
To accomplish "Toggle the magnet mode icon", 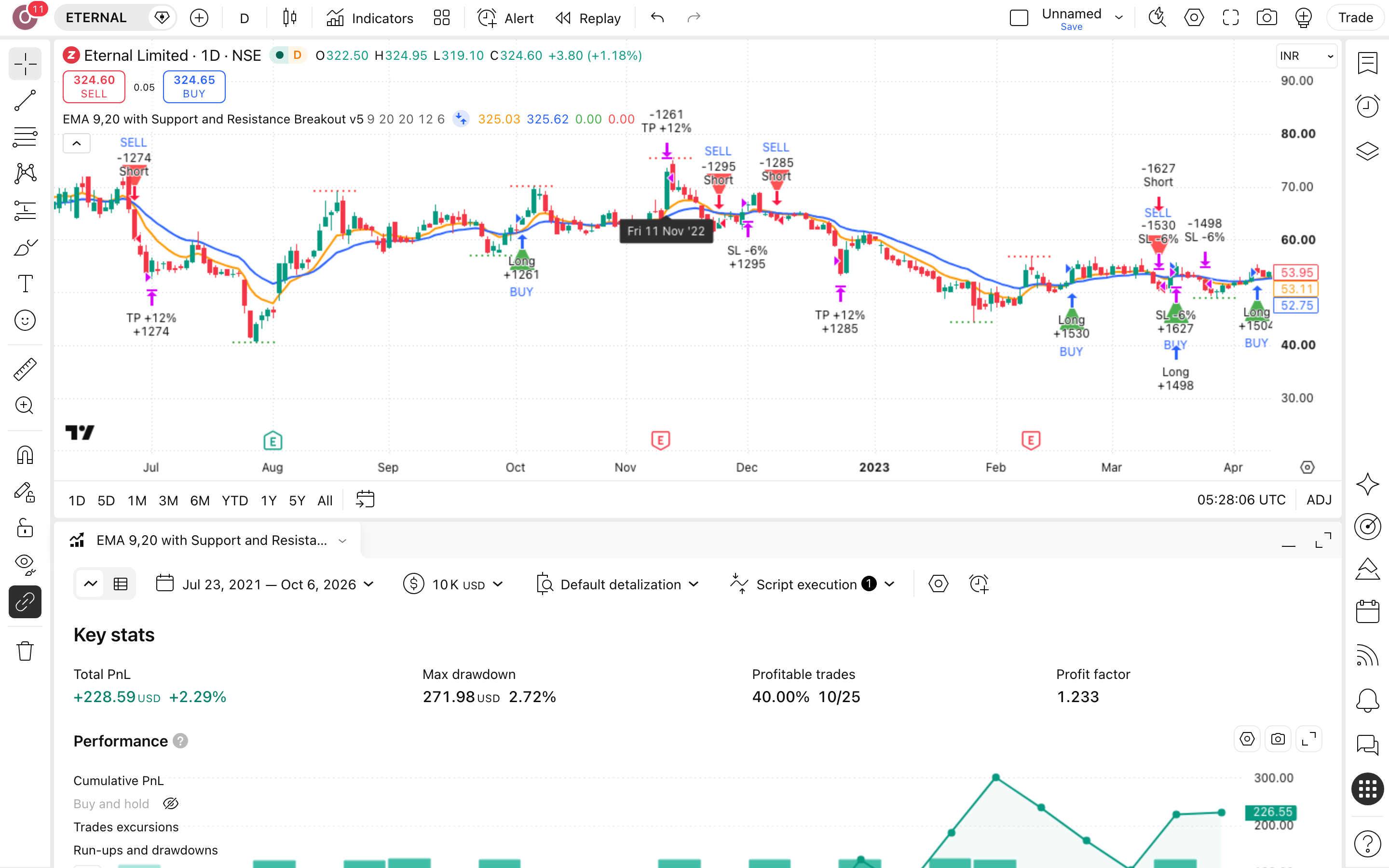I will (x=25, y=455).
